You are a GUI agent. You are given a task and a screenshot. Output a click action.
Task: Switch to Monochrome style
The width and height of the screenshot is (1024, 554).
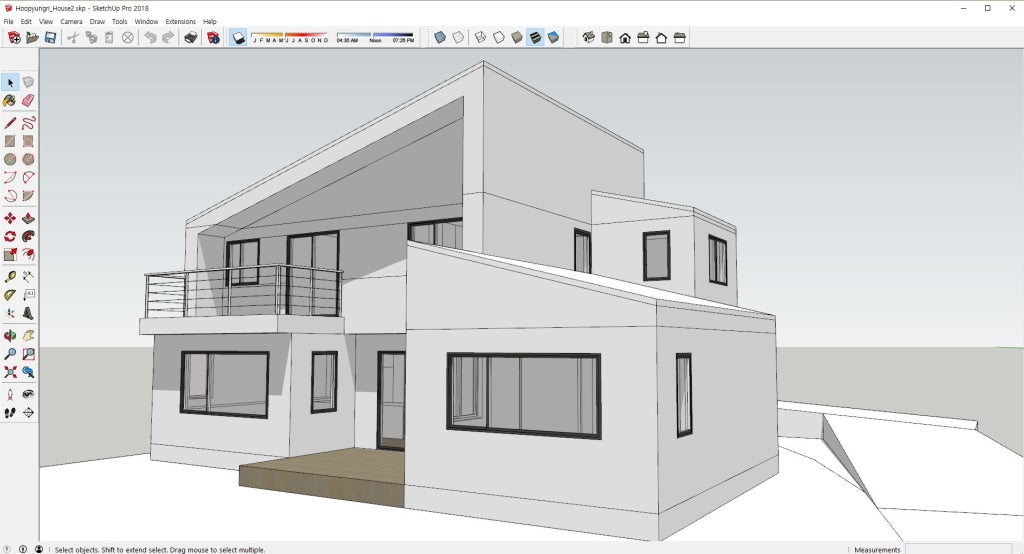pyautogui.click(x=554, y=38)
